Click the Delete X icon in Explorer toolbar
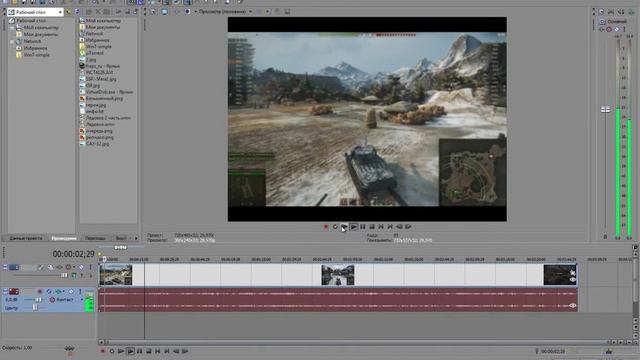Viewport: 640px width, 360px height. [x=98, y=12]
